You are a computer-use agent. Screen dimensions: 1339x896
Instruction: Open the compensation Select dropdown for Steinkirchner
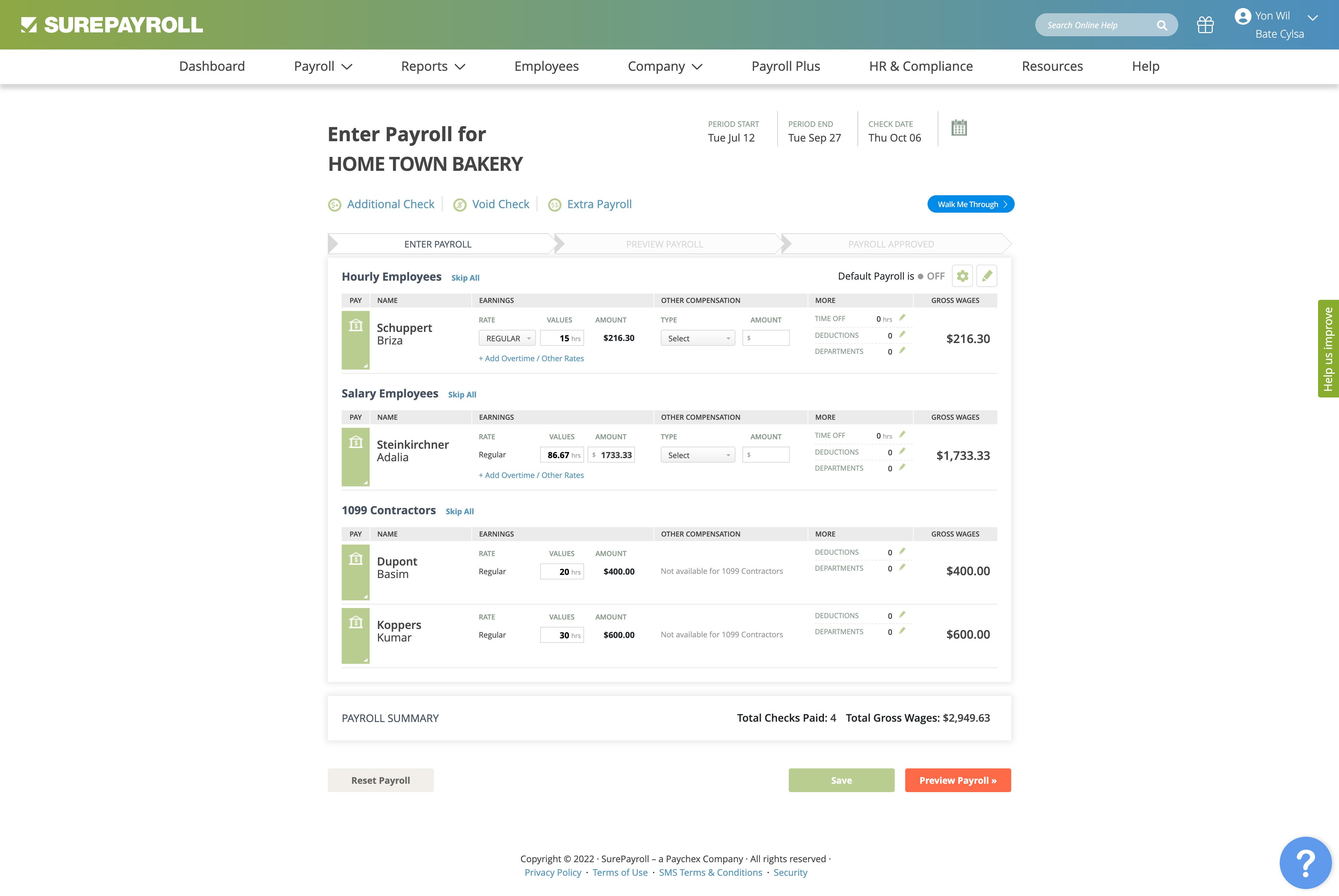[697, 454]
